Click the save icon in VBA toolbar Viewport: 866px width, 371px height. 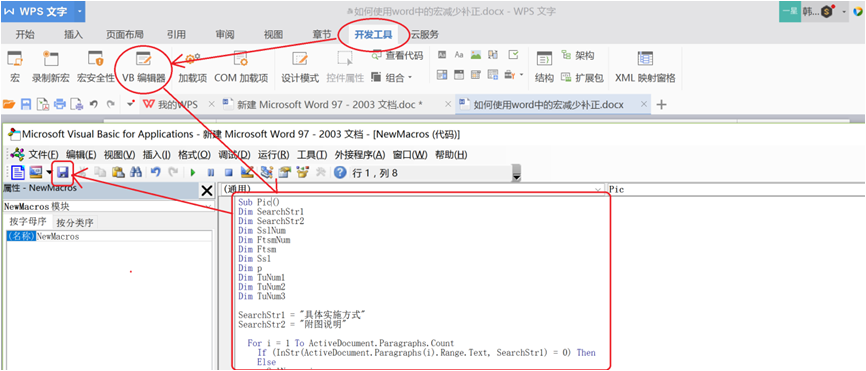pos(63,173)
